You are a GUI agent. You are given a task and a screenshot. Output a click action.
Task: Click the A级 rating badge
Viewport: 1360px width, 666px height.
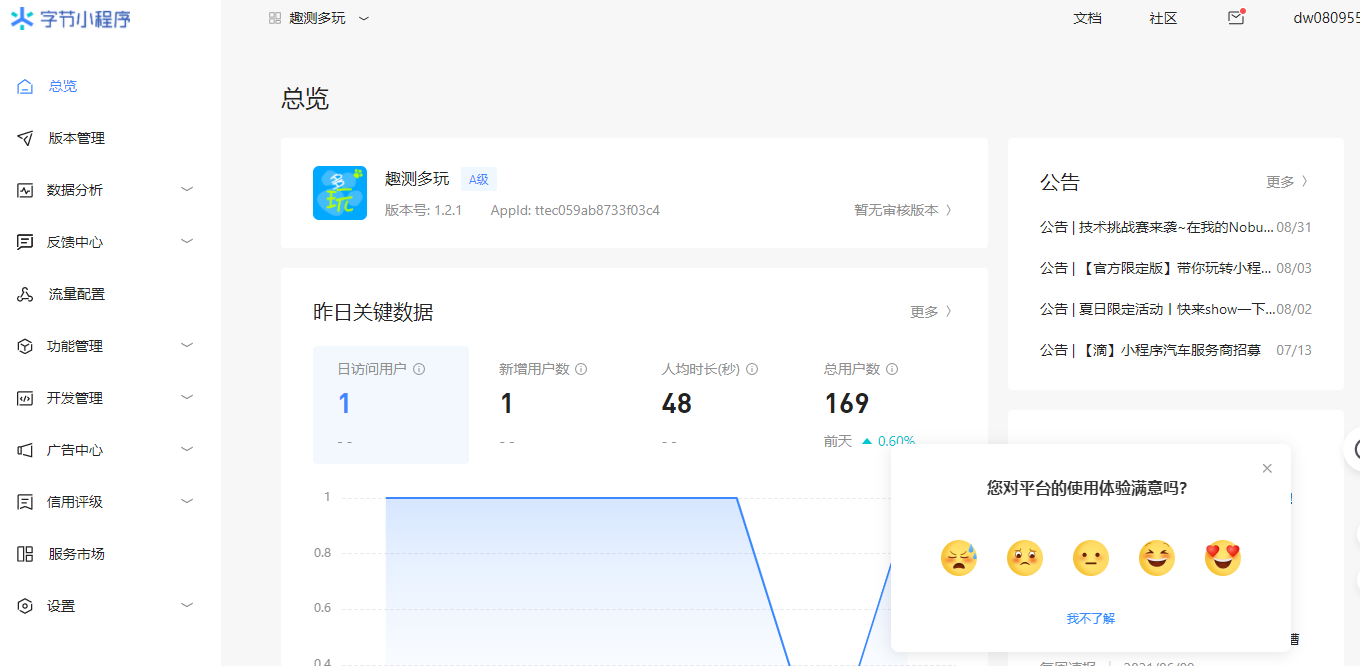[479, 180]
